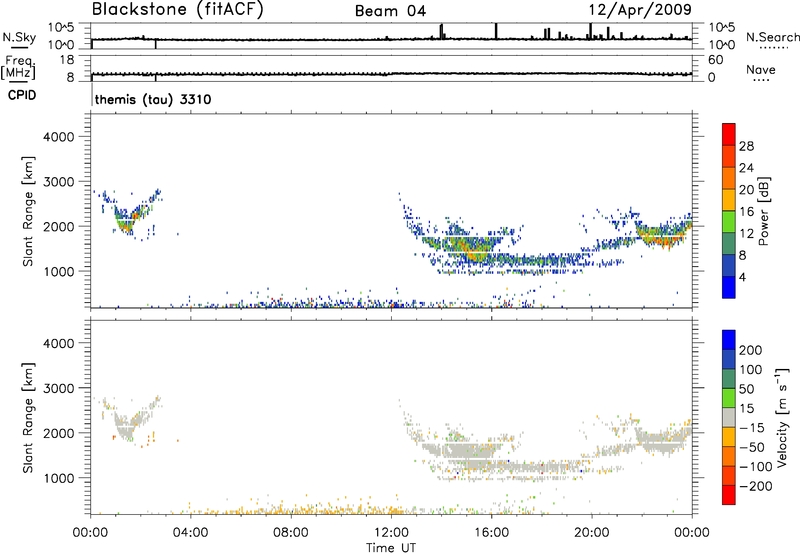Screen dimensions: 800x554
Task: Click the noise spike near 16:00 in top panel
Action: [x=495, y=31]
